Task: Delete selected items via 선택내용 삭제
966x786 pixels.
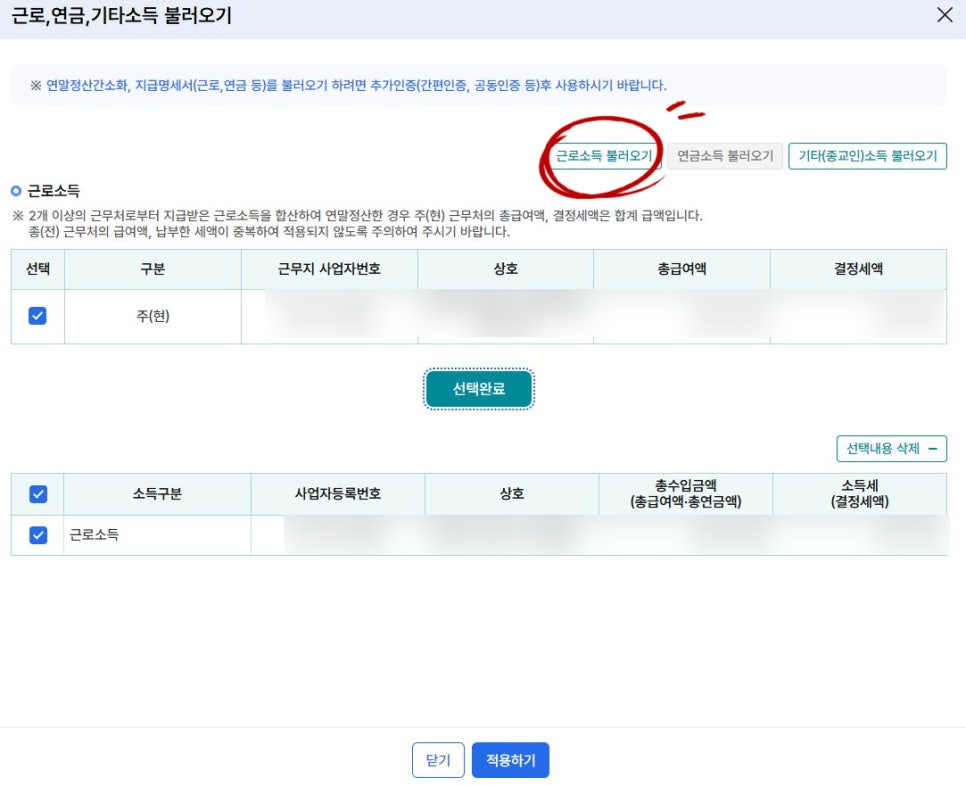Action: point(885,449)
